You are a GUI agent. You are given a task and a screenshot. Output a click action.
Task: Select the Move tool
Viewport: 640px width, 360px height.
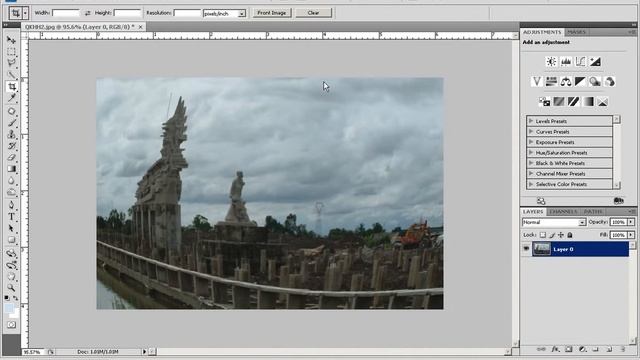(11, 40)
